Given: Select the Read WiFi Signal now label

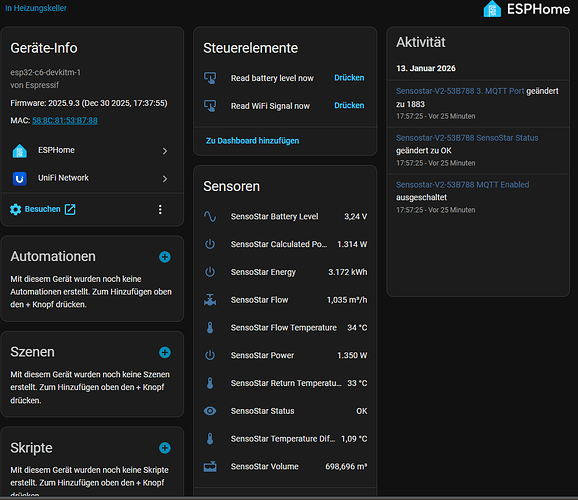Looking at the screenshot, I should pyautogui.click(x=270, y=106).
